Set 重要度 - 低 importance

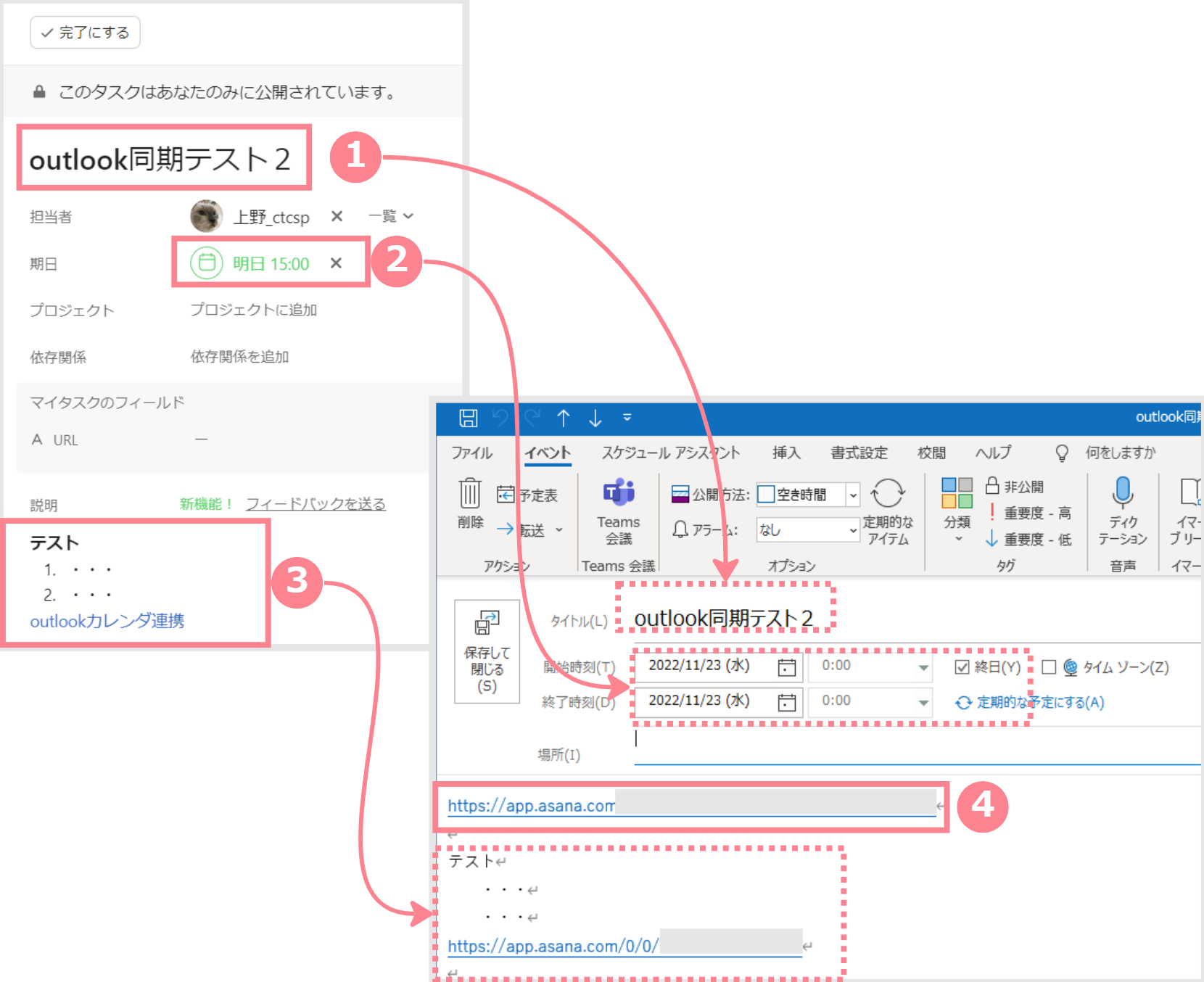[1030, 540]
